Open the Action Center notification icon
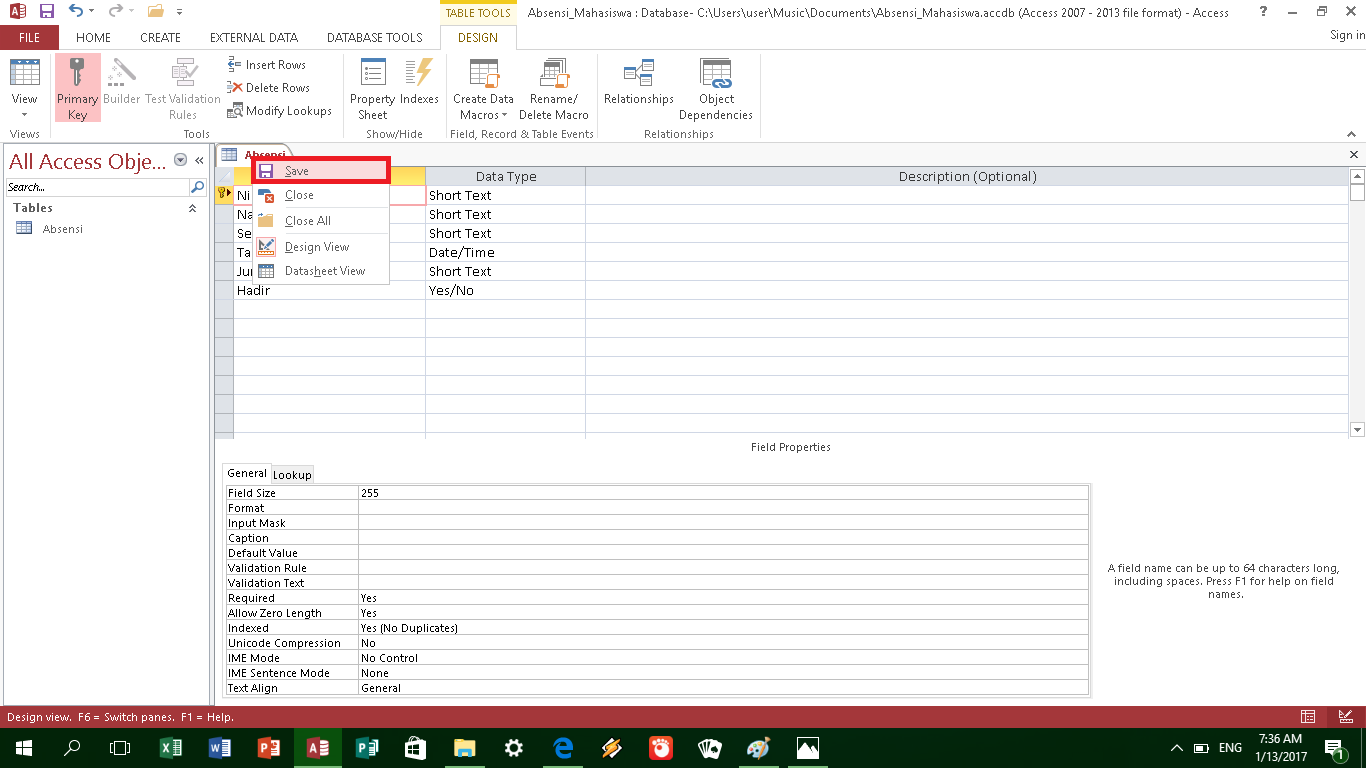Image resolution: width=1366 pixels, height=768 pixels. (1335, 748)
